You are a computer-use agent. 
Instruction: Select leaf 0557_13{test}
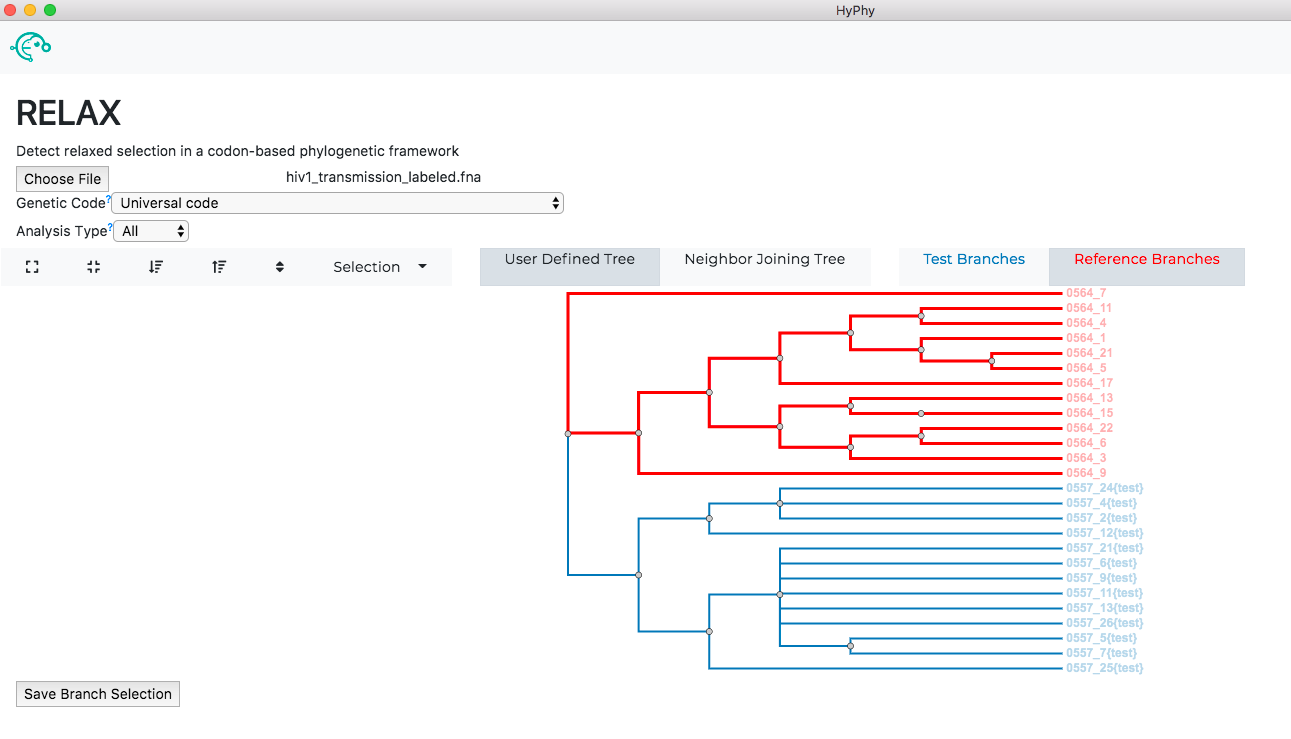(x=1104, y=608)
